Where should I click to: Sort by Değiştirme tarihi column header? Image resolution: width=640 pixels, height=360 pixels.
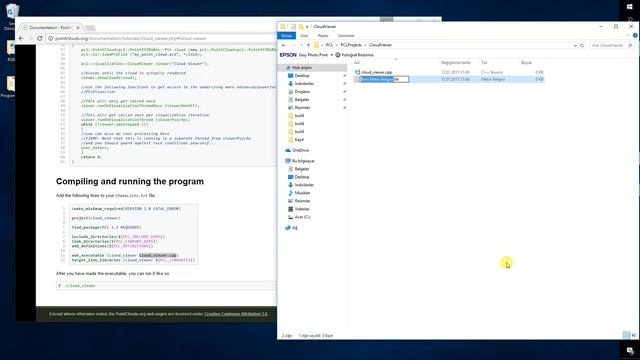tap(456, 62)
